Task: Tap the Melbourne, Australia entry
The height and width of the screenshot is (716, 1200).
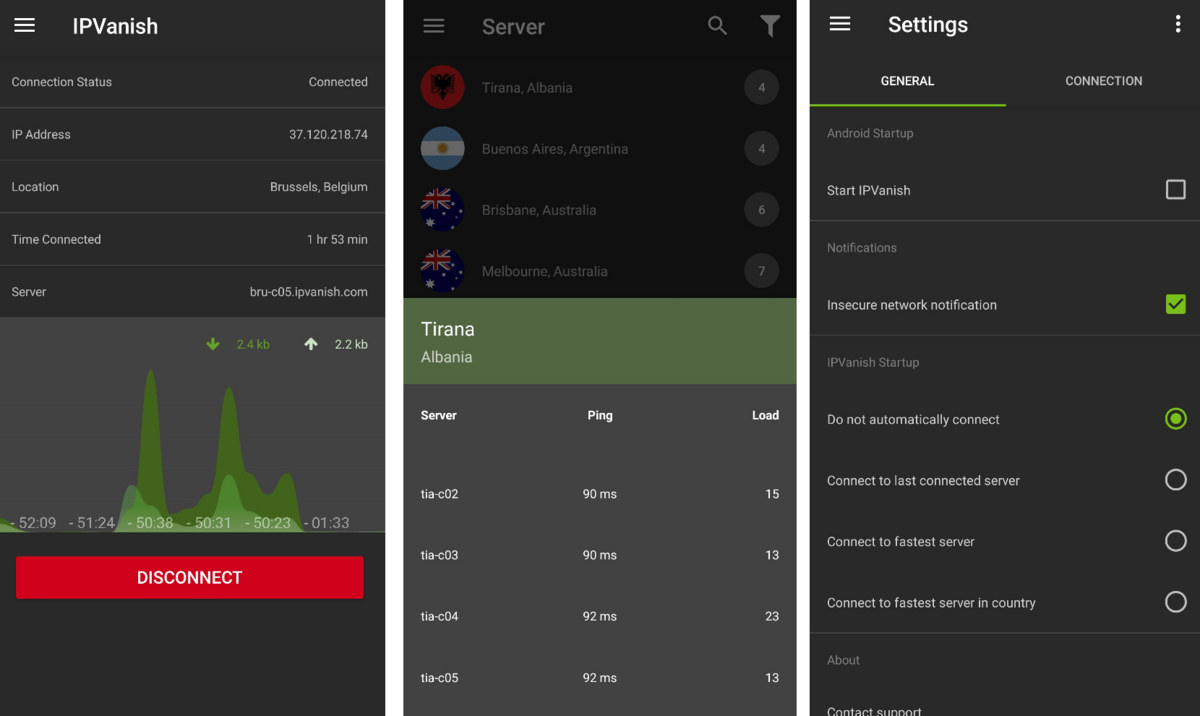Action: 600,271
